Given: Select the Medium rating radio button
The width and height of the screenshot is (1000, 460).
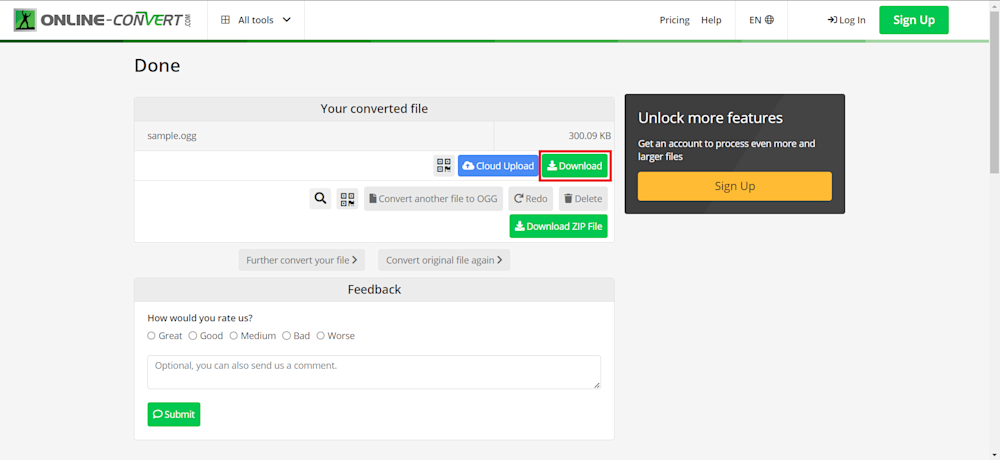Looking at the screenshot, I should tap(233, 336).
